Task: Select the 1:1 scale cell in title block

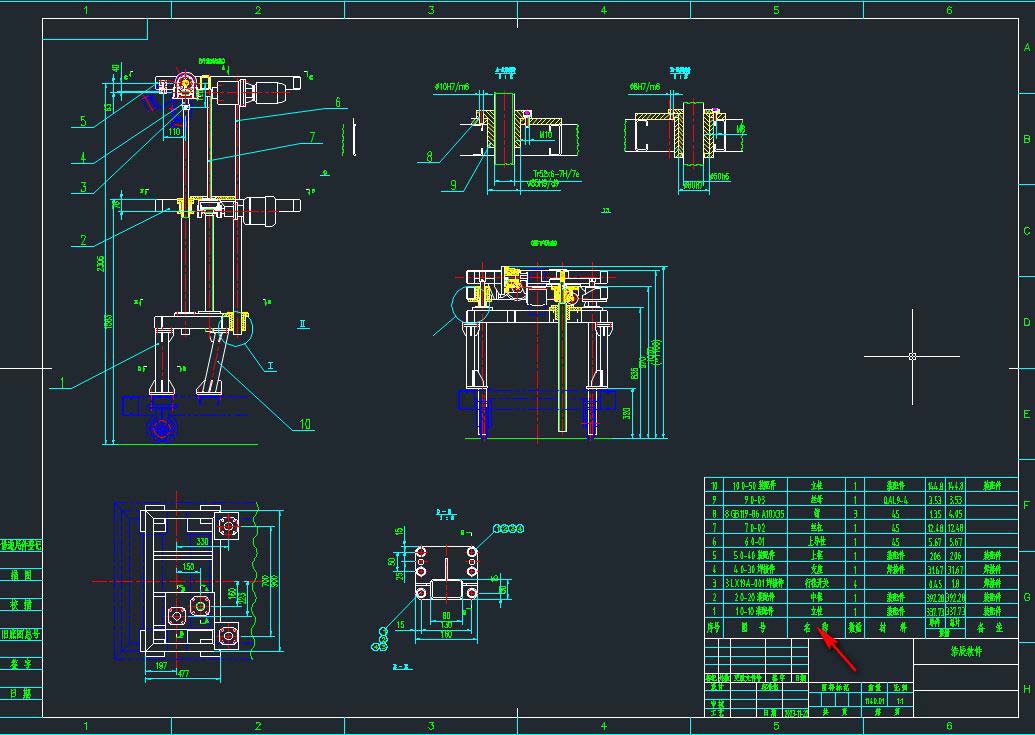Action: coord(900,700)
